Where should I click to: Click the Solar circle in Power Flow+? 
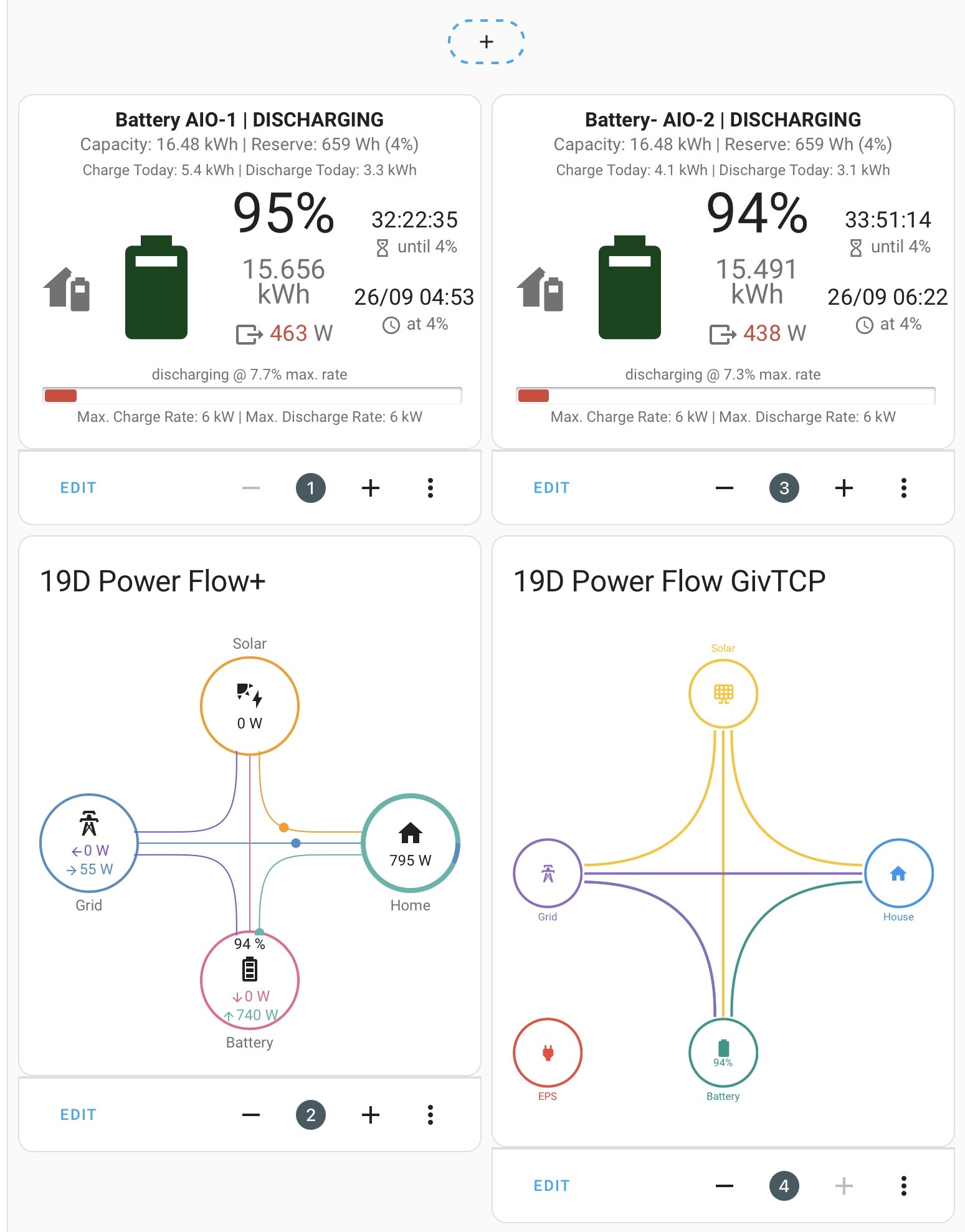click(x=250, y=706)
